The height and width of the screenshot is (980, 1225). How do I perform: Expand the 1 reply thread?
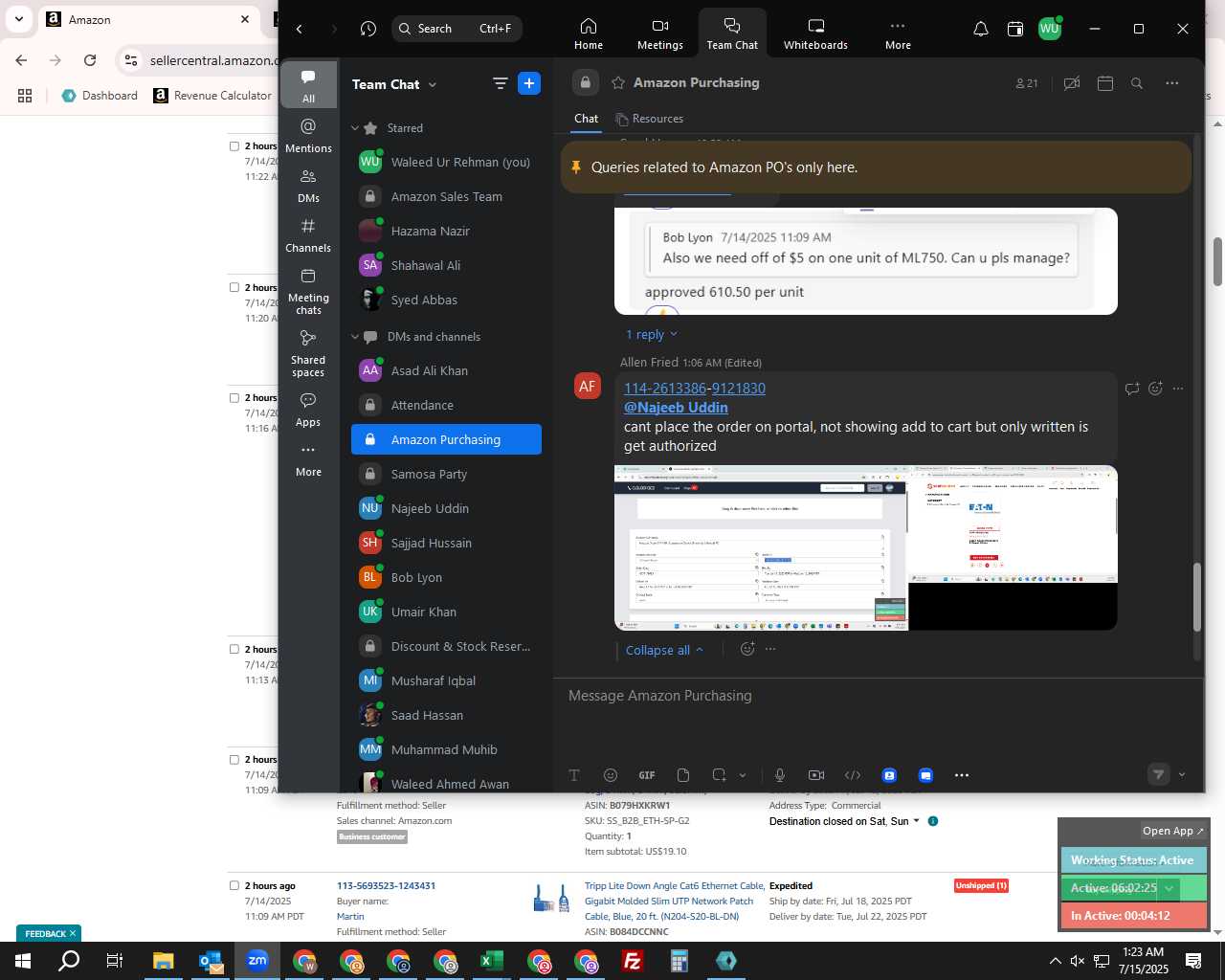(651, 334)
